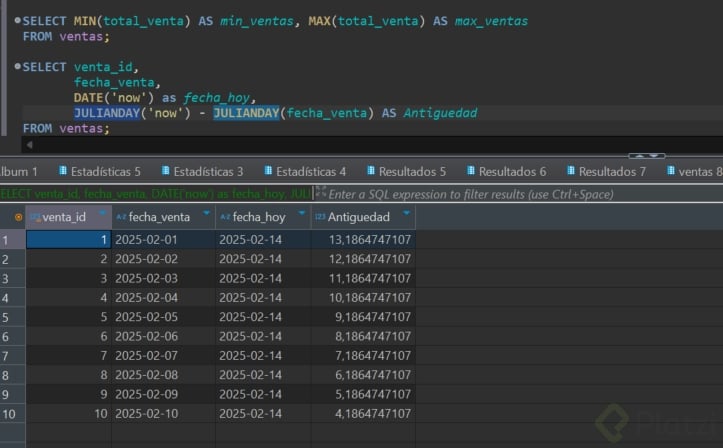723x448 pixels.
Task: Click the results panel maximize/collapse handle
Action: point(647,156)
